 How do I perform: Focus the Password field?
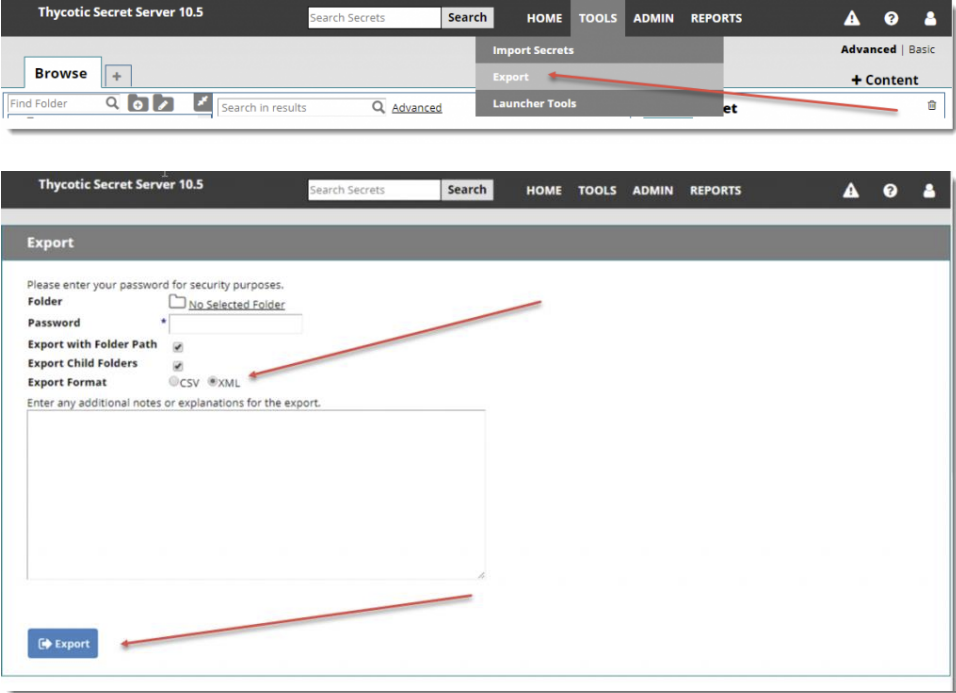click(235, 324)
